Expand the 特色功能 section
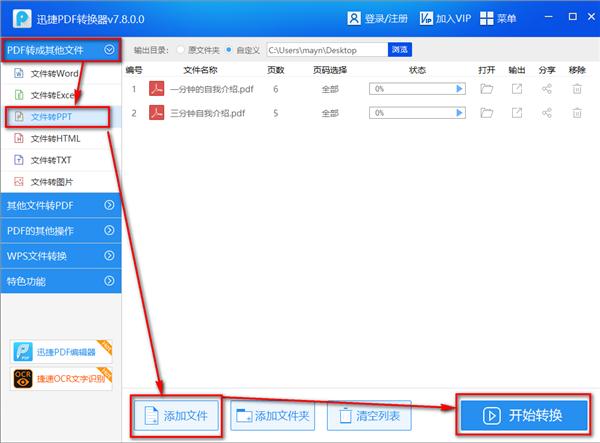The height and width of the screenshot is (443, 600). click(109, 281)
